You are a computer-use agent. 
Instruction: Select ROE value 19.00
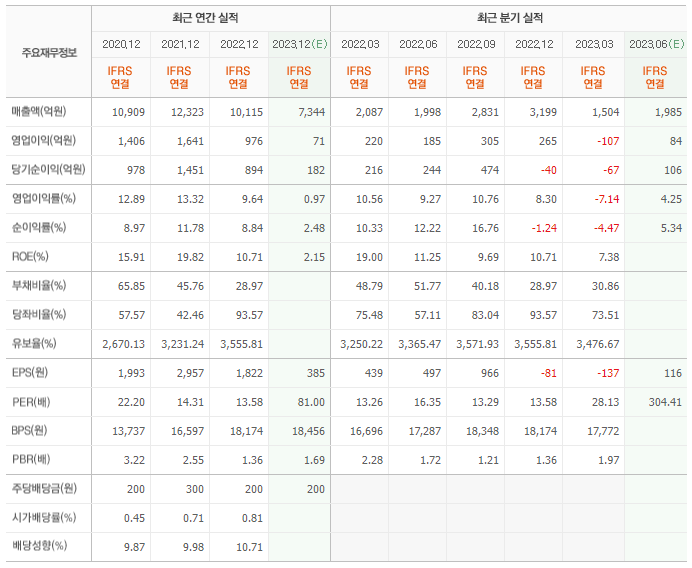click(x=369, y=257)
